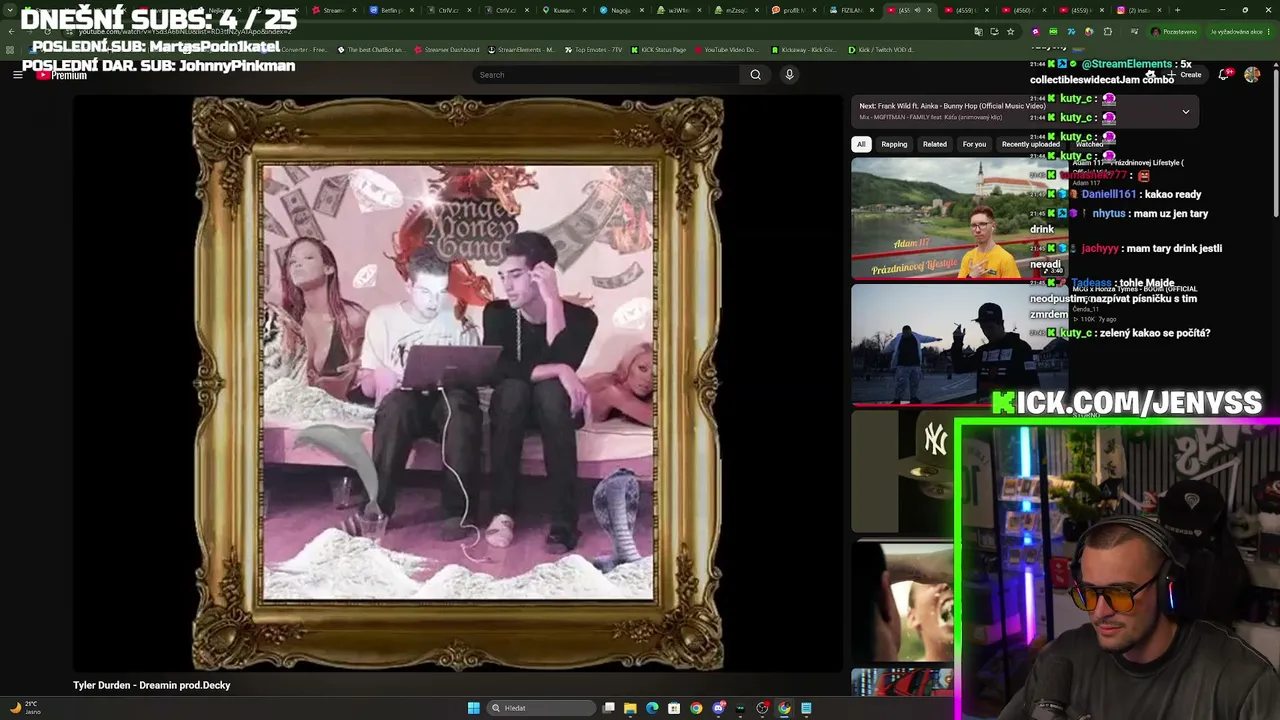Select the Related filter chip
The width and height of the screenshot is (1280, 720).
(935, 144)
